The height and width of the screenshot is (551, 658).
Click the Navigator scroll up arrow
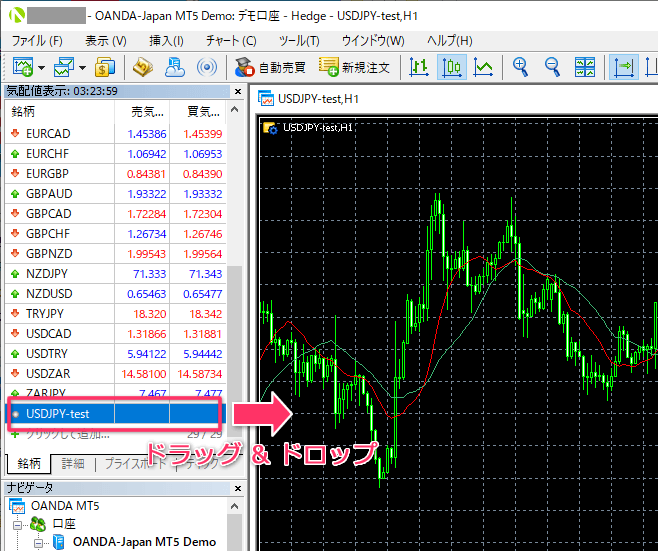pos(235,506)
